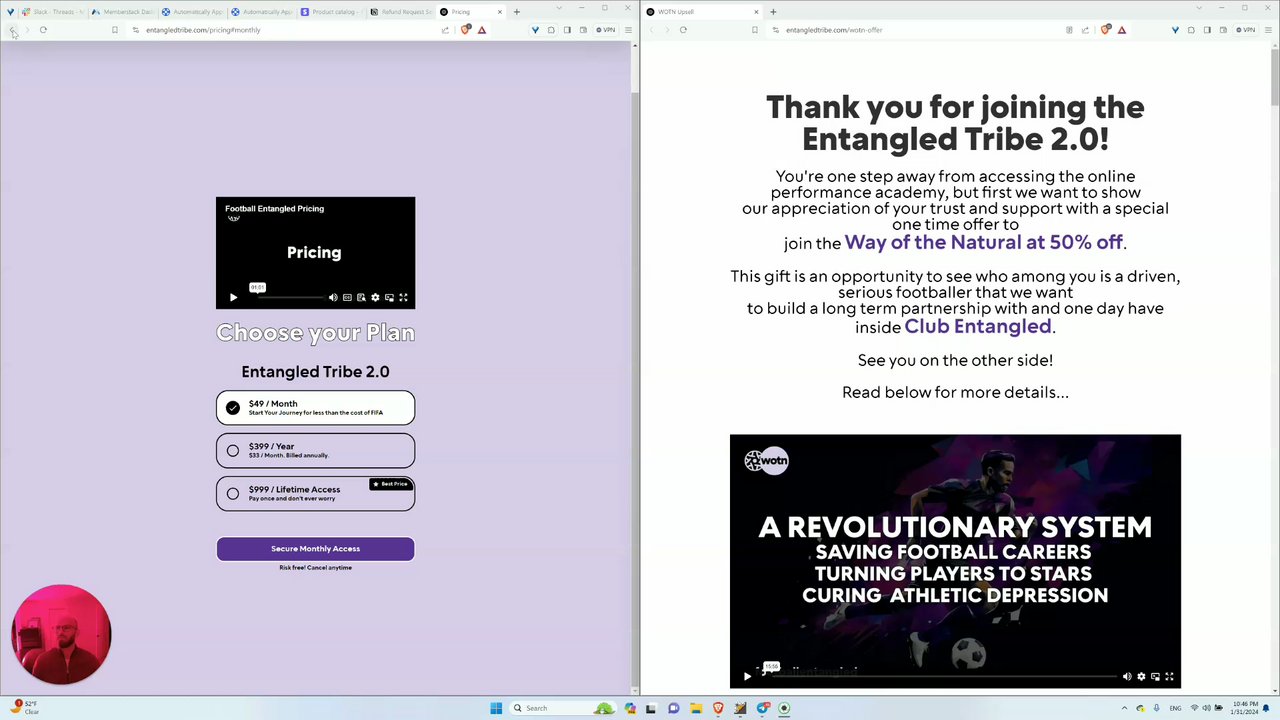Open VPN button in left browser window

(606, 30)
